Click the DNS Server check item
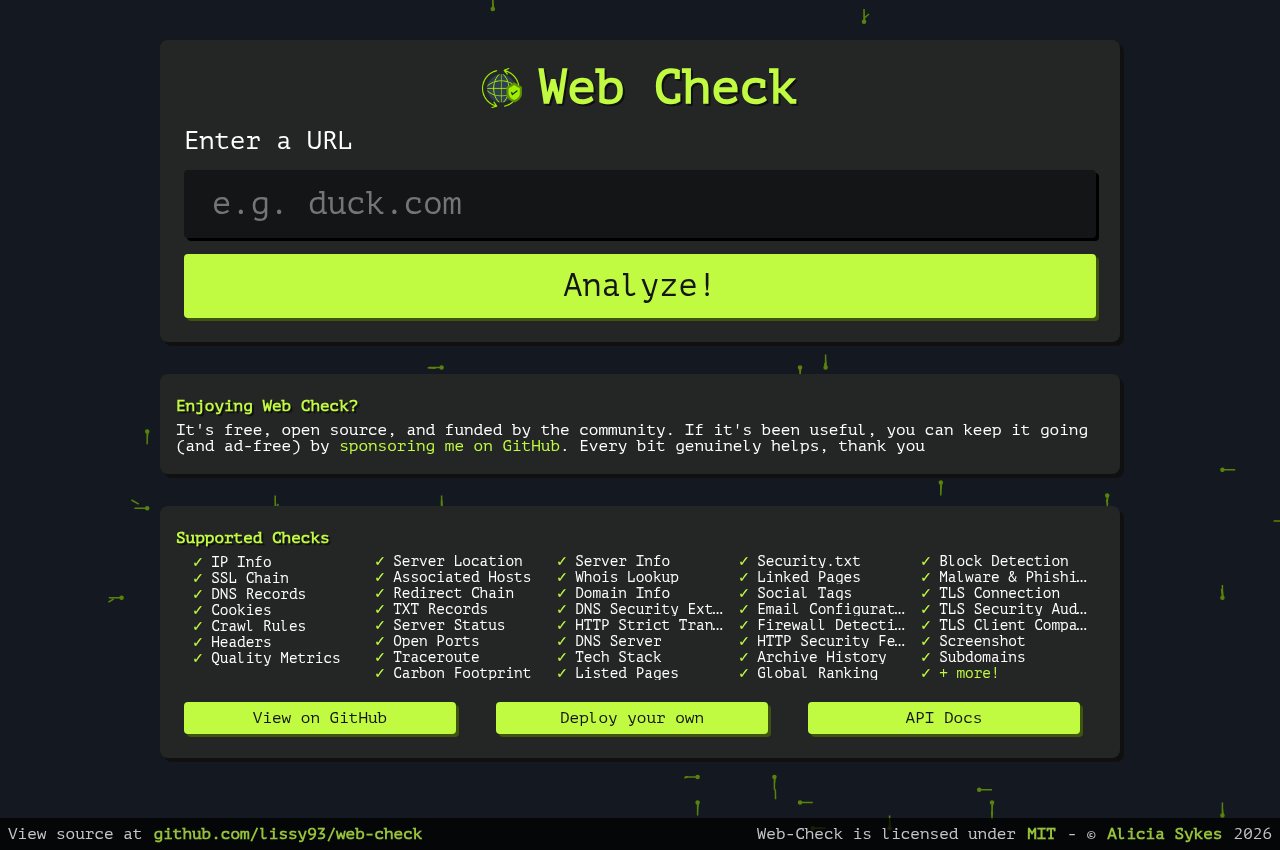Screen dimensions: 1280x850 pos(618,641)
